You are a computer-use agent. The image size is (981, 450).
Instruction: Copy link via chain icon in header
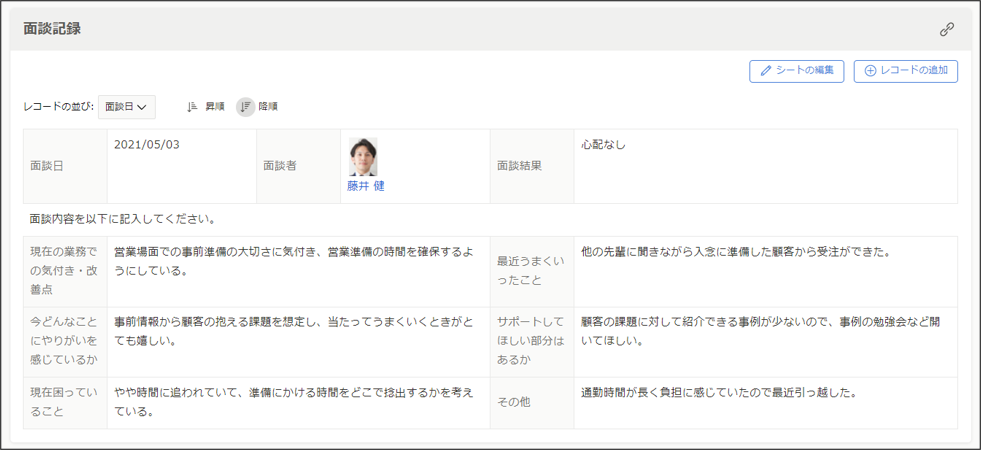947,29
